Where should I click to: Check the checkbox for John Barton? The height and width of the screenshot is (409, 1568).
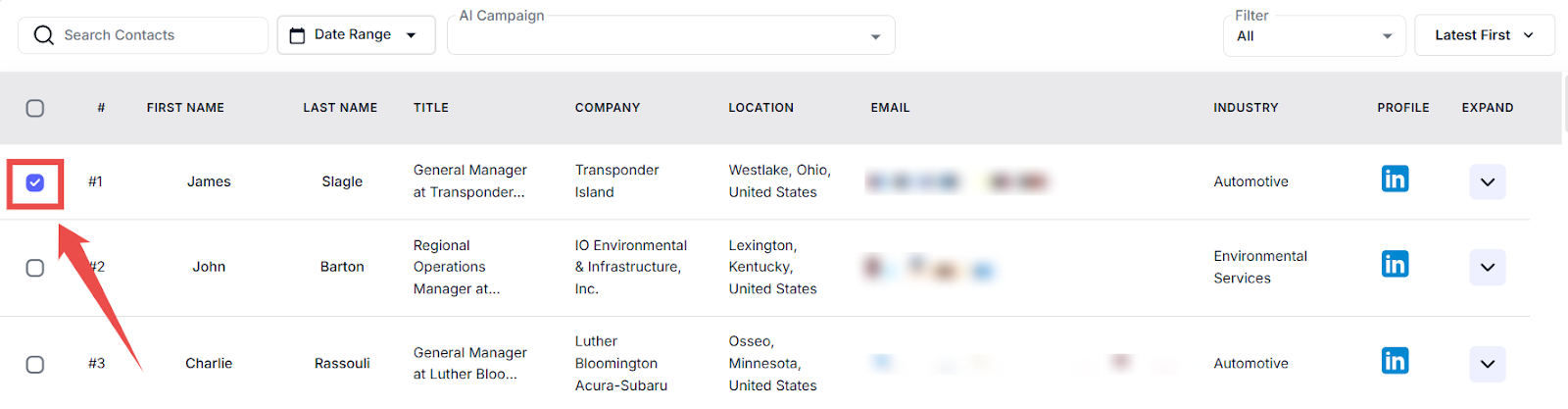[x=35, y=268]
